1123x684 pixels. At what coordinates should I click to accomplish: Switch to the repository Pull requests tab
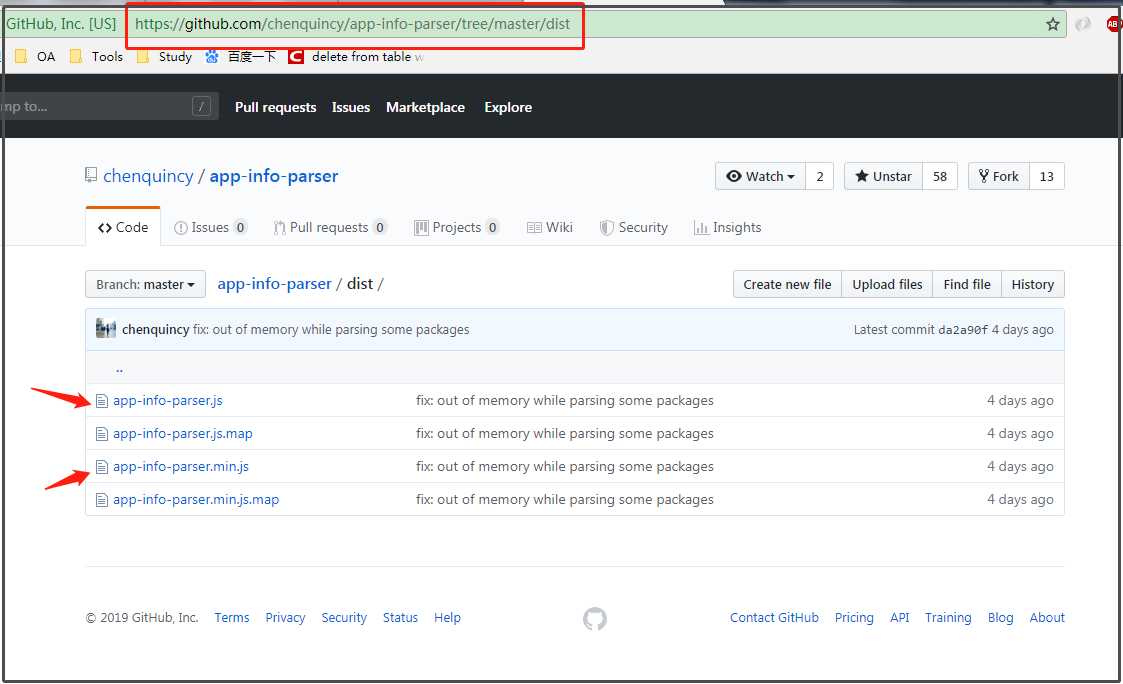(x=329, y=227)
